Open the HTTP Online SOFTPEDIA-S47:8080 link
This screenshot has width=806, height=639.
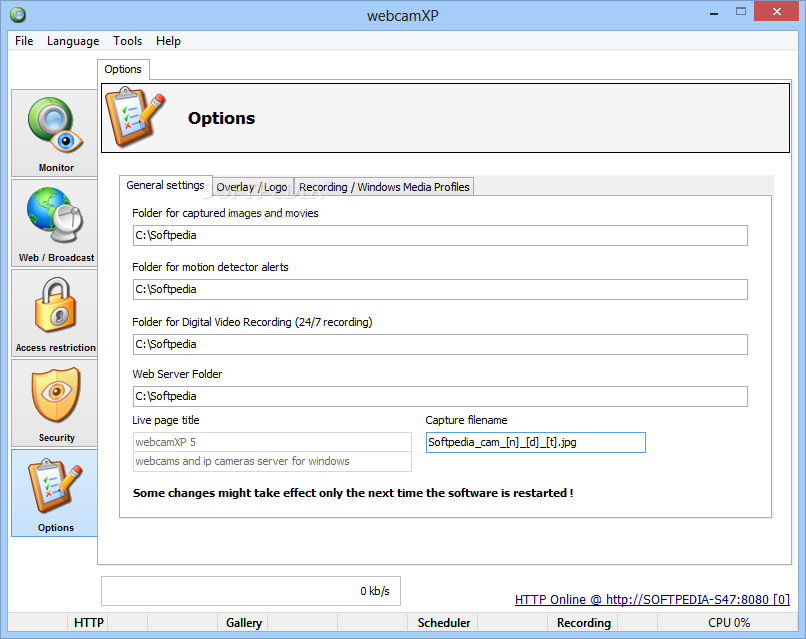coord(652,599)
